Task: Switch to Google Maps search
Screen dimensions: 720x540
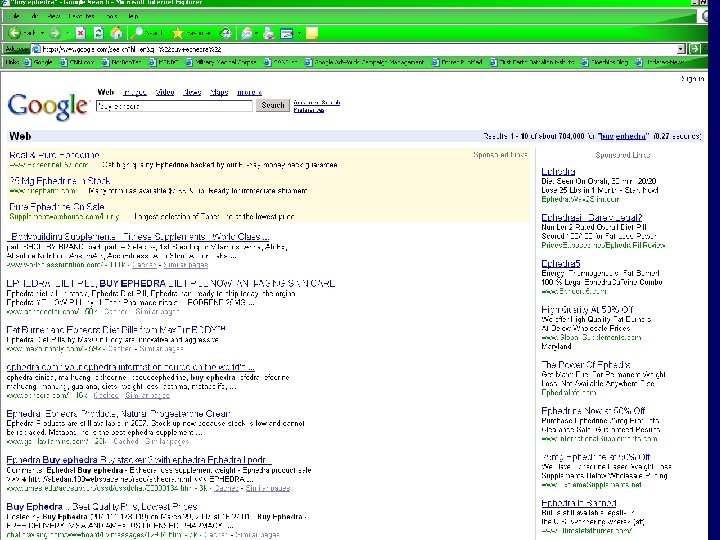Action: [x=219, y=92]
